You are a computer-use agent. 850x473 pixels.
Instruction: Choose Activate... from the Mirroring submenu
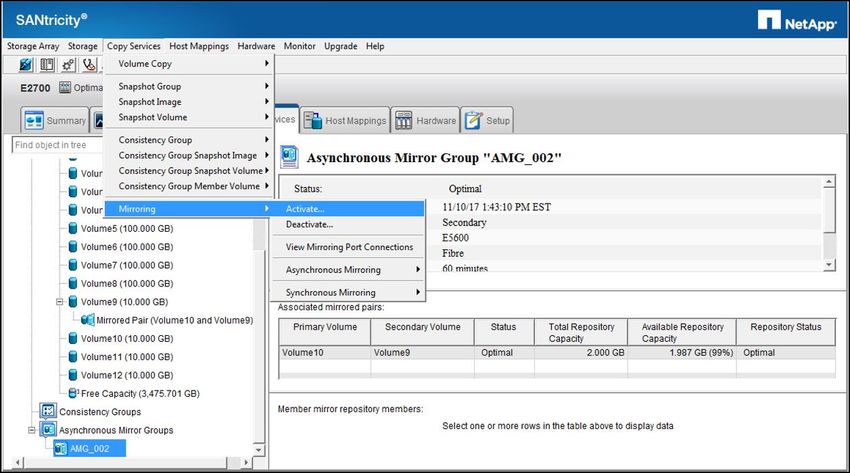pos(349,209)
